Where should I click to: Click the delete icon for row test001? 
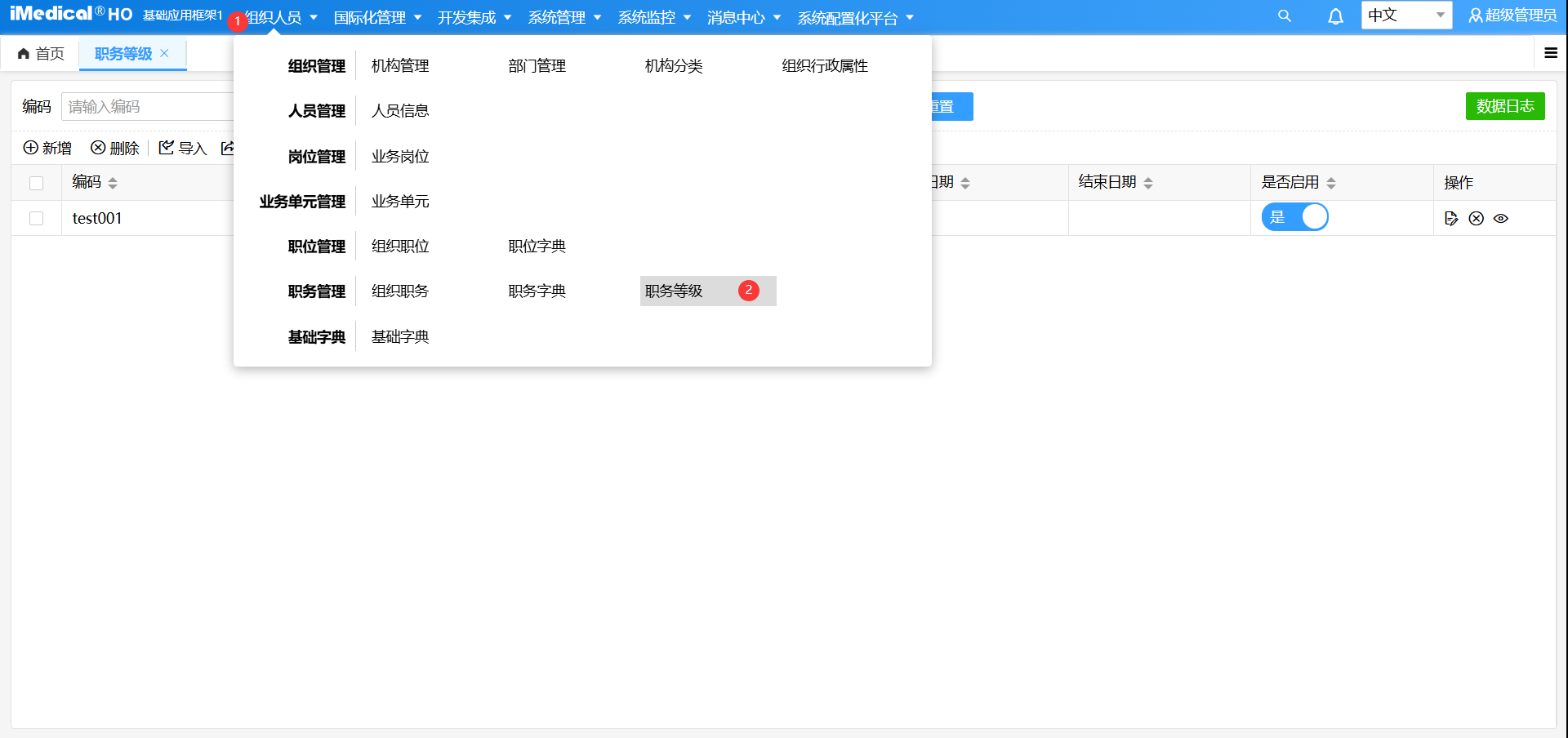(x=1477, y=218)
